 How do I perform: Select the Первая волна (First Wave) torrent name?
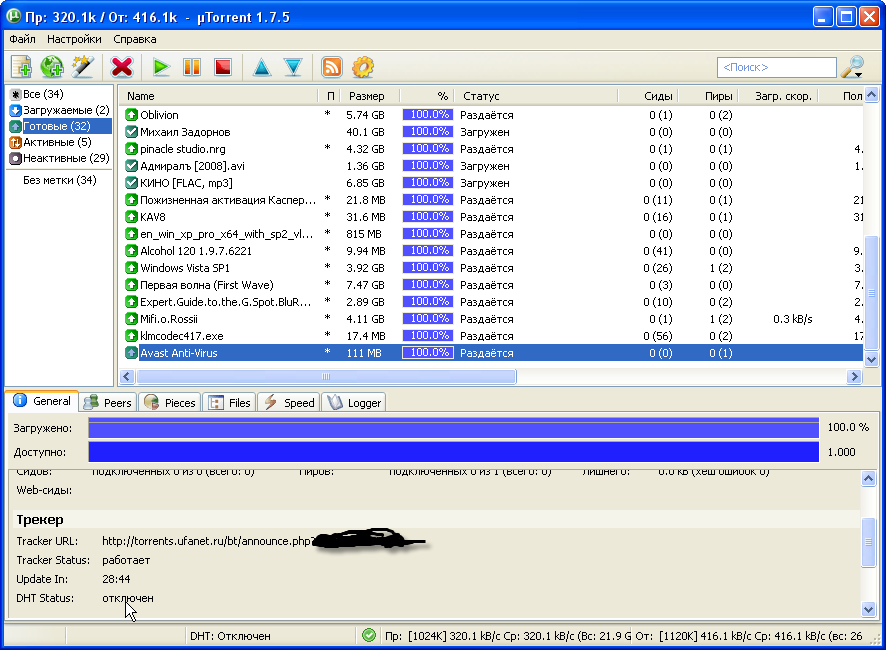point(207,285)
